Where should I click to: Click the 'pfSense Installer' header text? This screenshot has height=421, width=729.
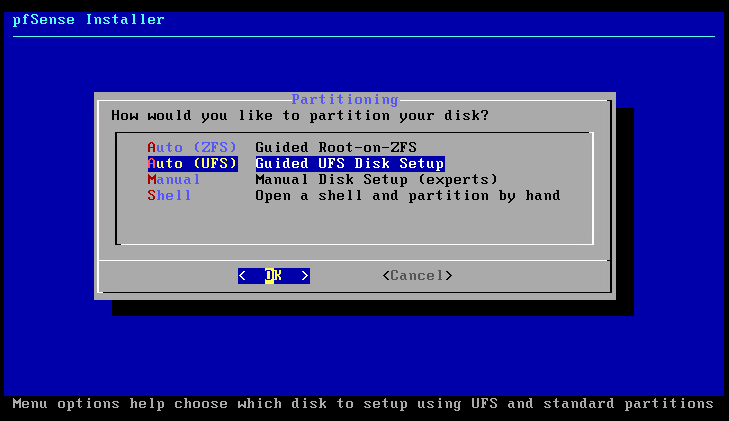pyautogui.click(x=88, y=19)
